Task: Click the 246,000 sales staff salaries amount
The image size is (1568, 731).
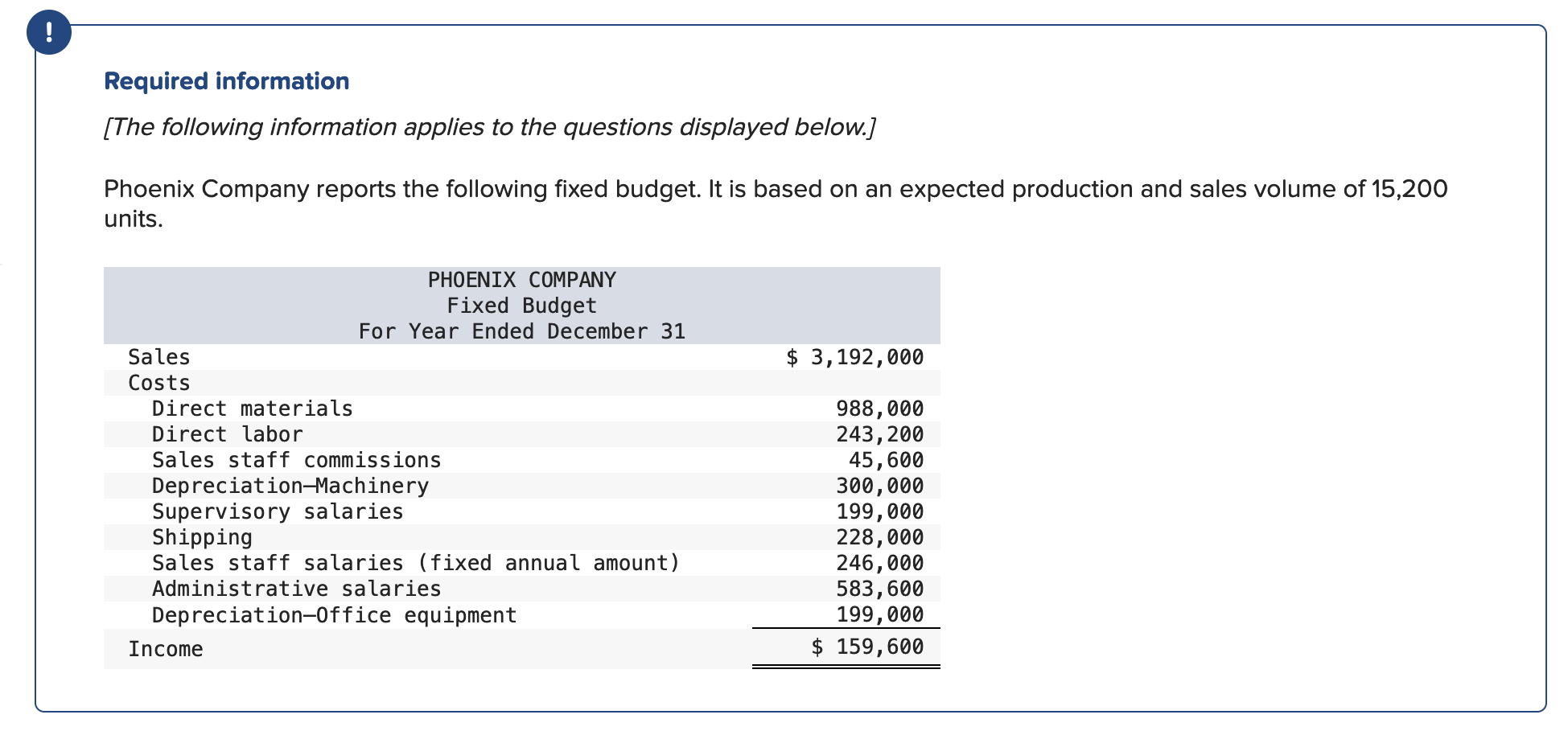Action: [880, 563]
